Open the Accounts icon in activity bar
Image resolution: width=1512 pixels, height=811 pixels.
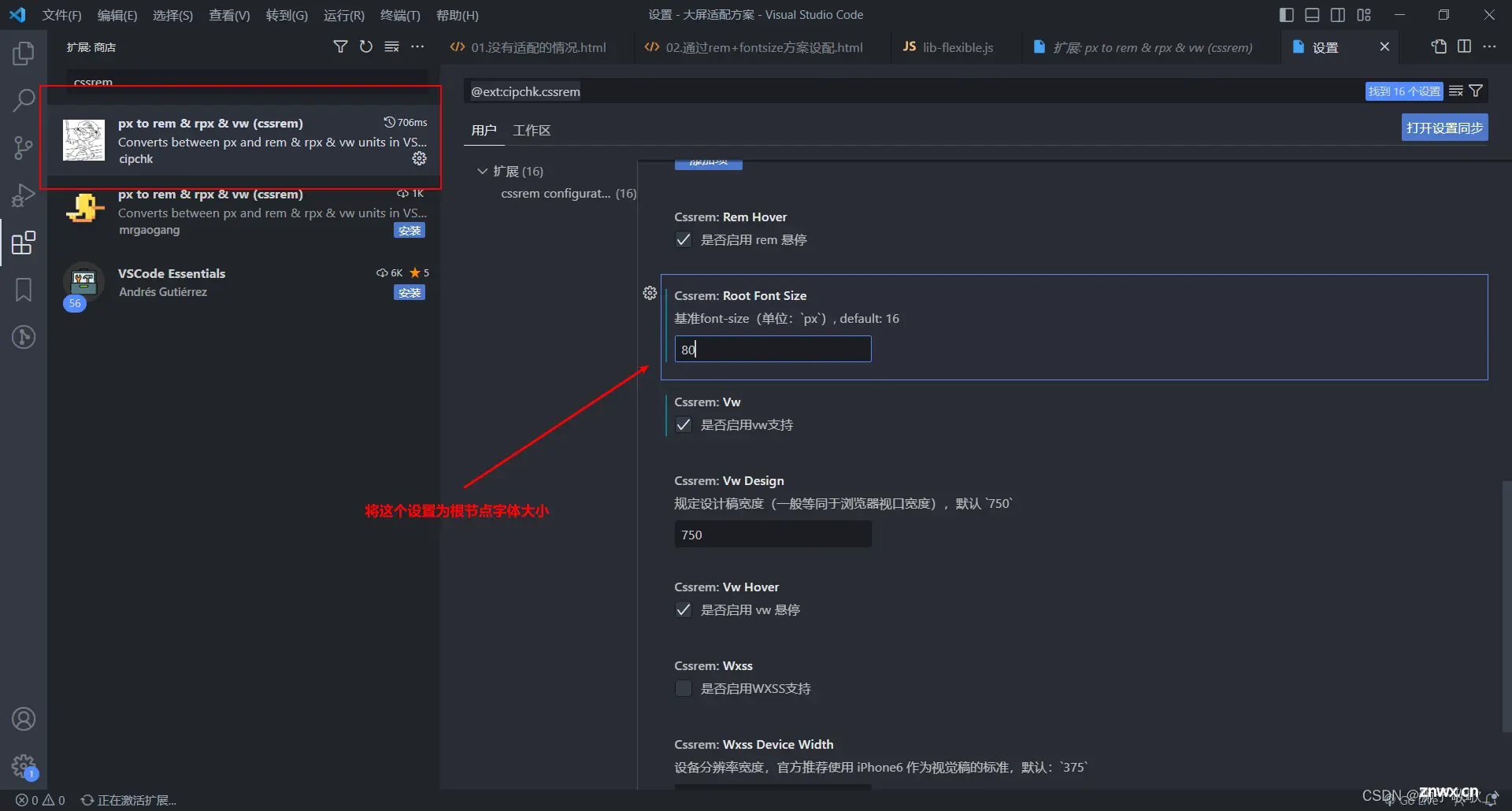click(24, 719)
